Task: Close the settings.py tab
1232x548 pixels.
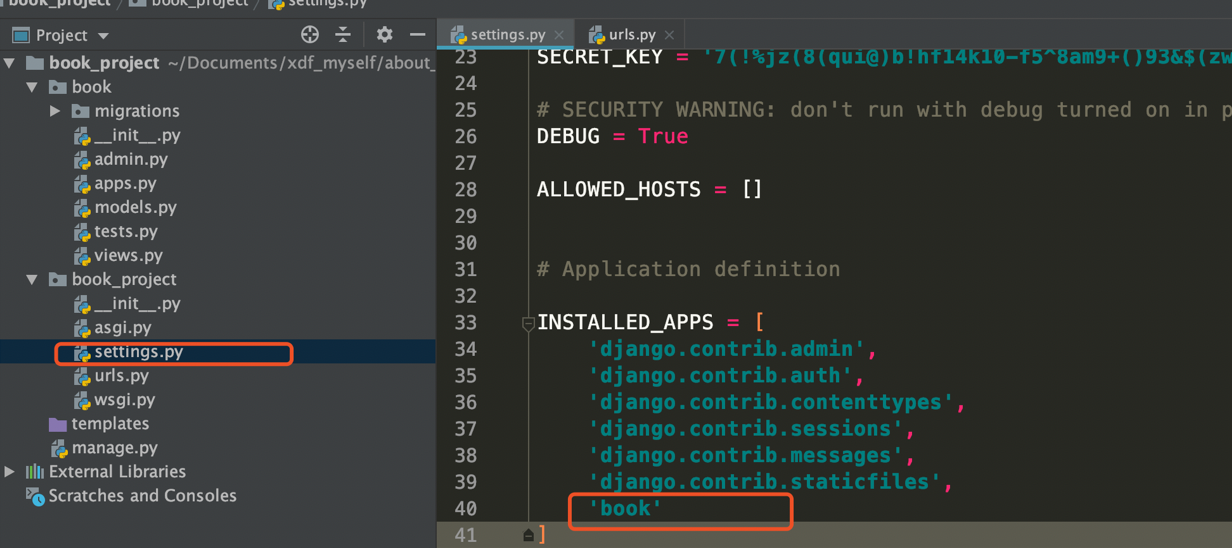Action: [559, 35]
